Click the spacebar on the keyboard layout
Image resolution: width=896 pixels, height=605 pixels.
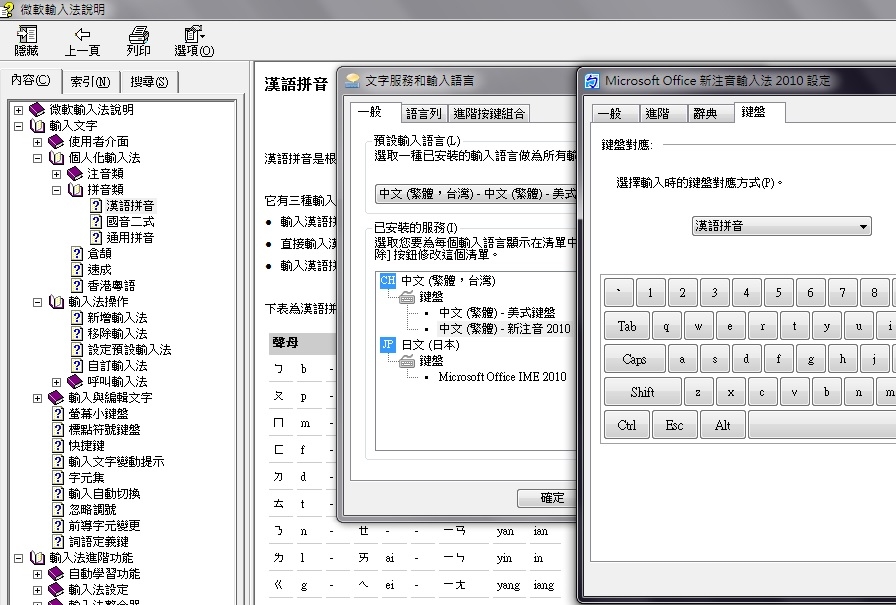pyautogui.click(x=822, y=425)
